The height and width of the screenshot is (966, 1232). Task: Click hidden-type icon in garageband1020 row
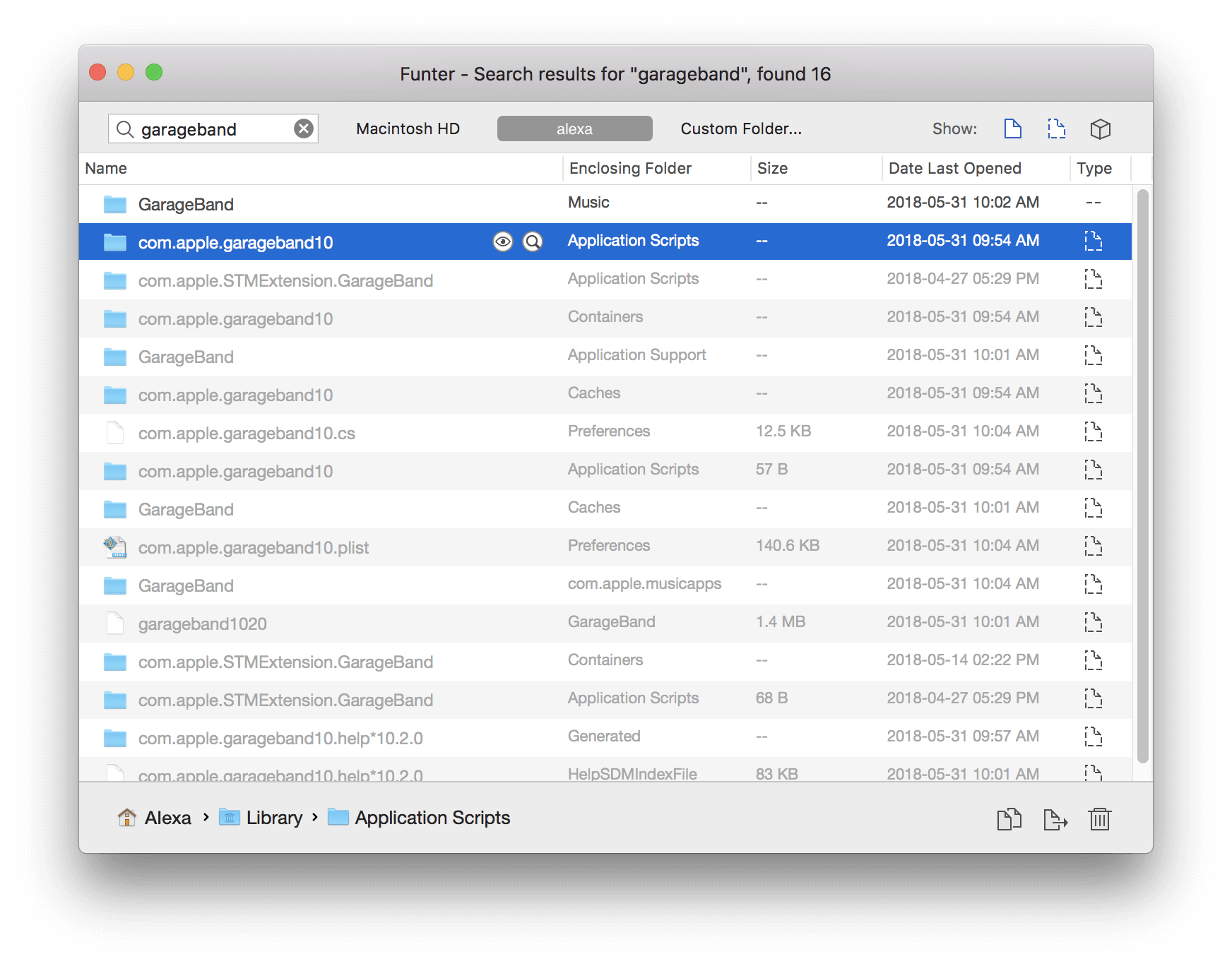point(1093,622)
